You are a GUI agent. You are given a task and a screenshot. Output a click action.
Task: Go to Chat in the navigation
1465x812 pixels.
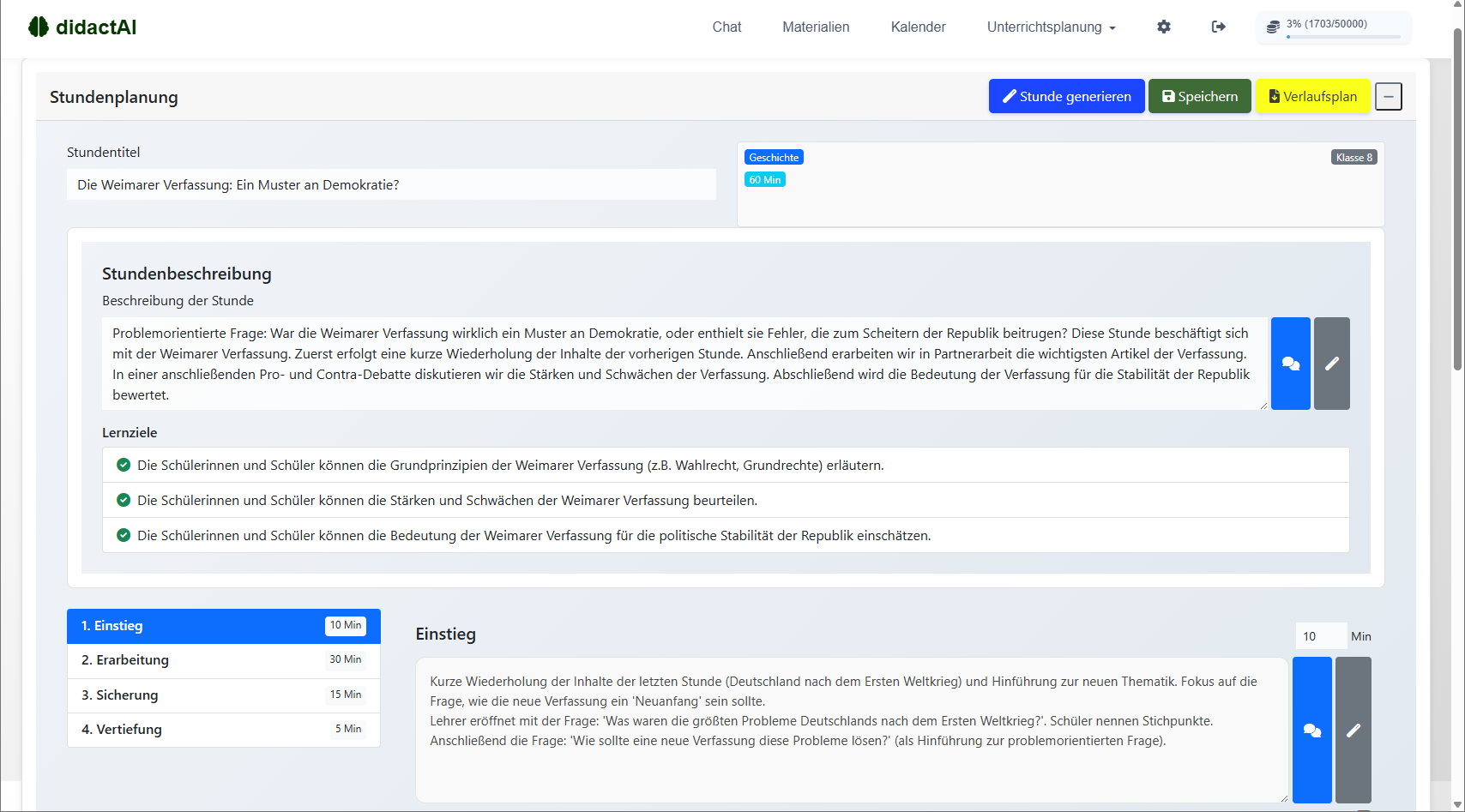click(726, 27)
